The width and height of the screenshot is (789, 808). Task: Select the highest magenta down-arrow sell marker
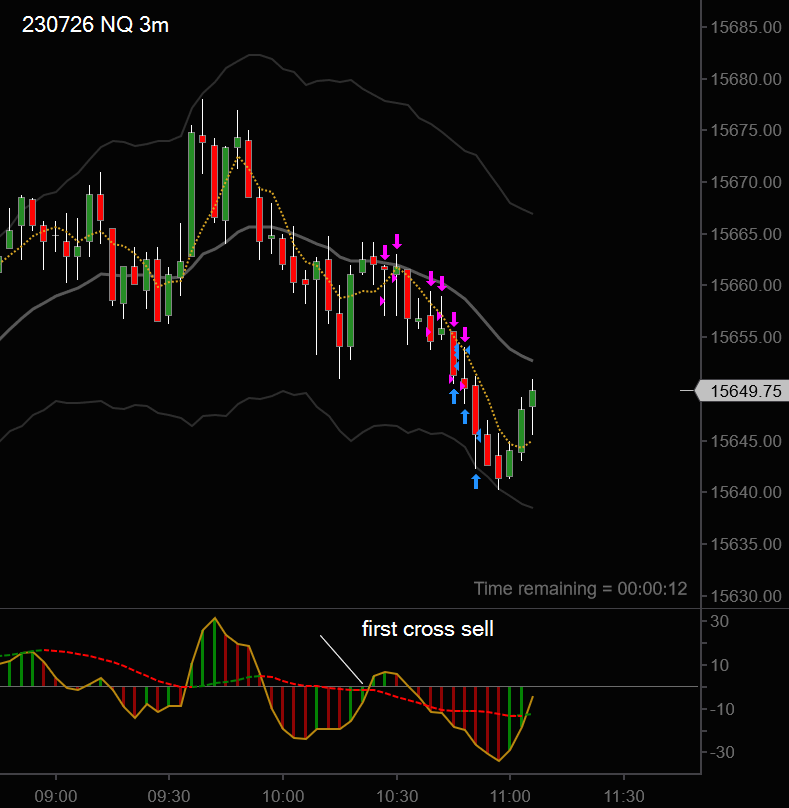tap(397, 241)
